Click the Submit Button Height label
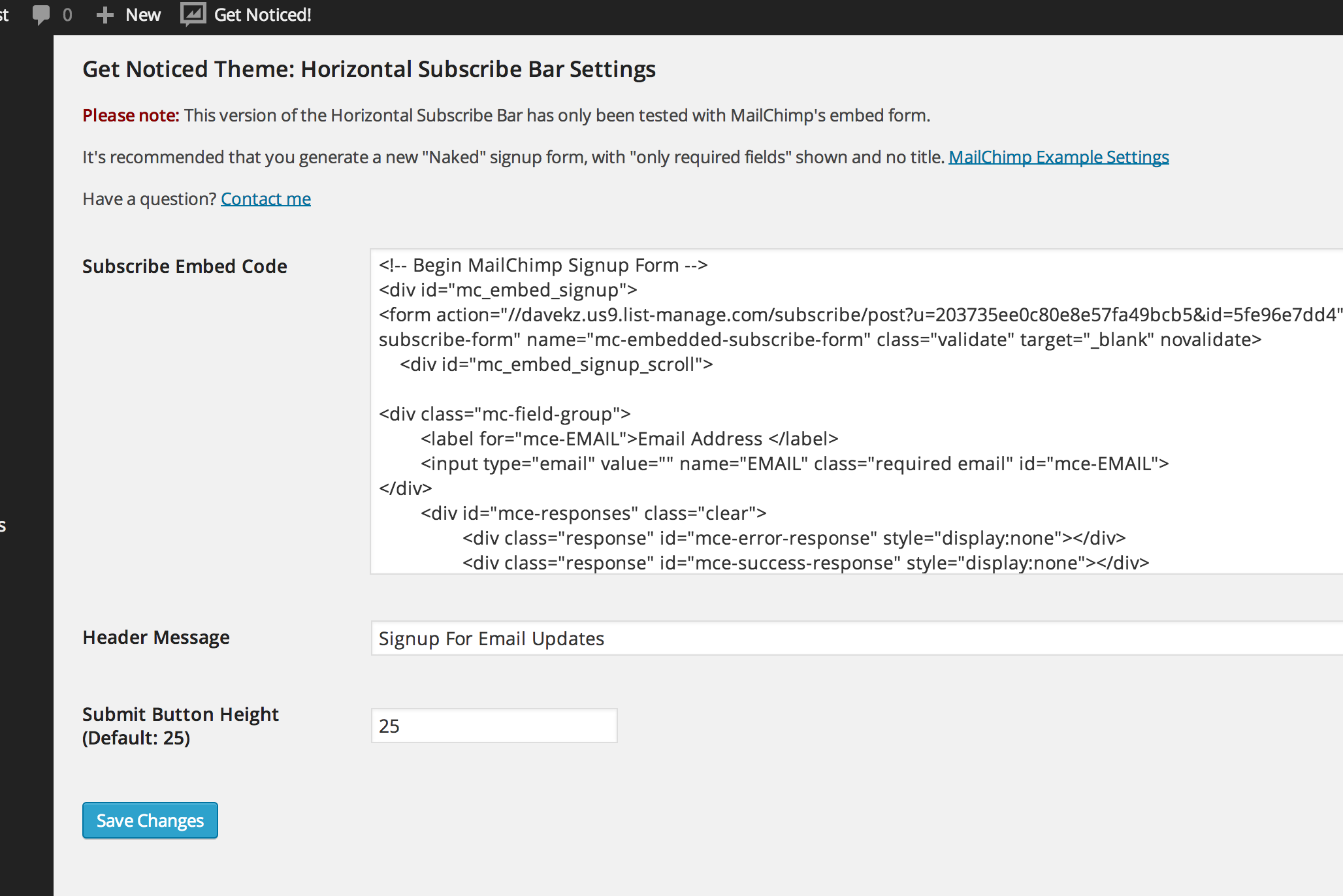 pos(180,714)
